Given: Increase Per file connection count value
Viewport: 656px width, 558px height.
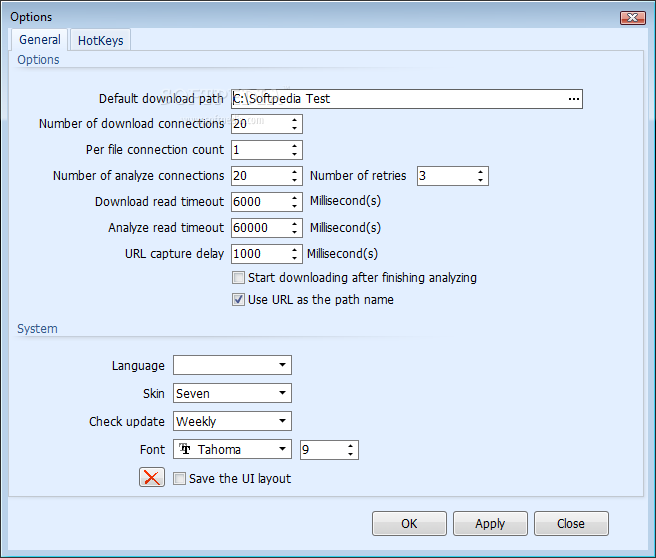Looking at the screenshot, I should (295, 146).
